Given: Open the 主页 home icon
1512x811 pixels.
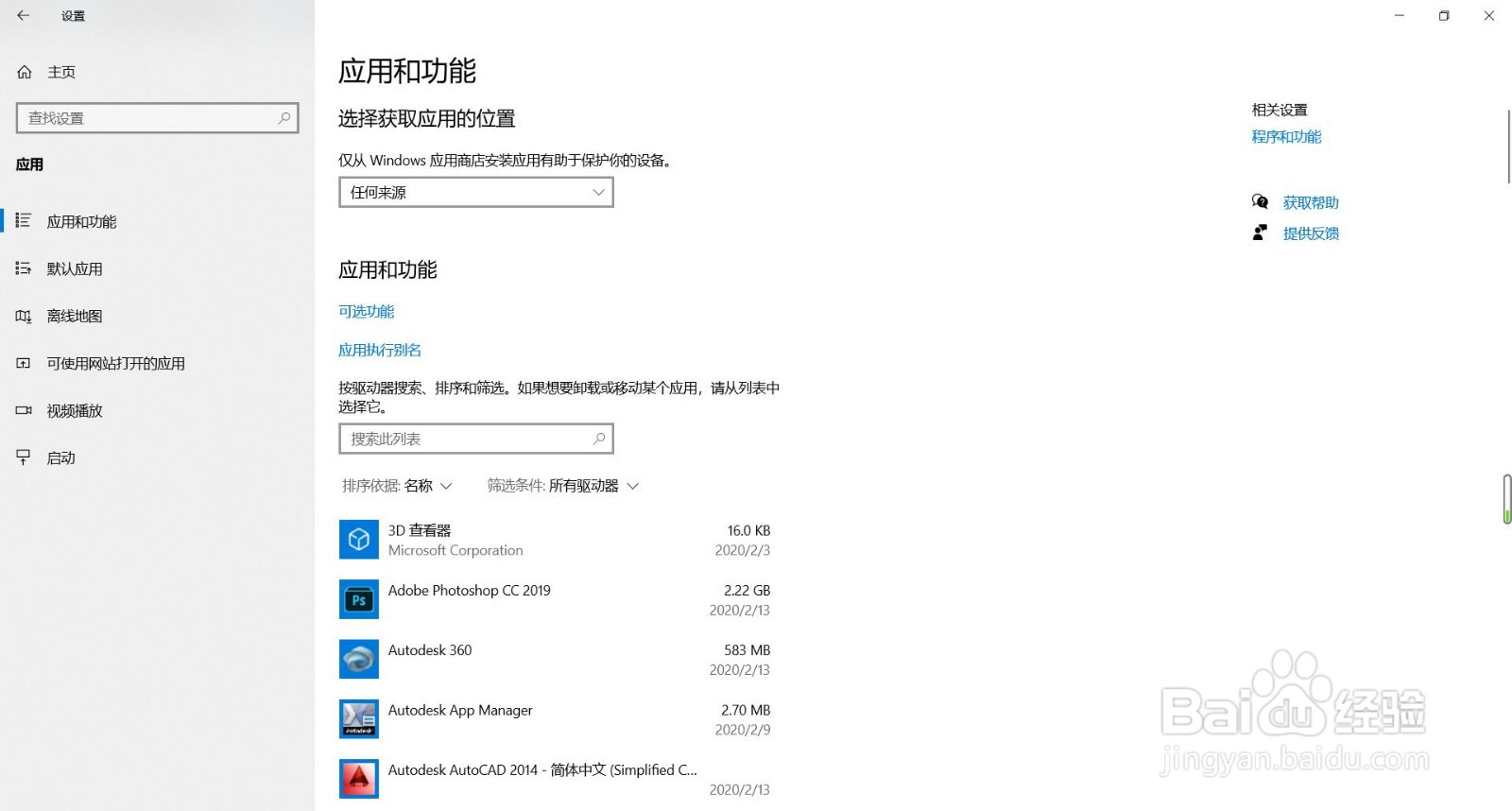Looking at the screenshot, I should (x=25, y=72).
